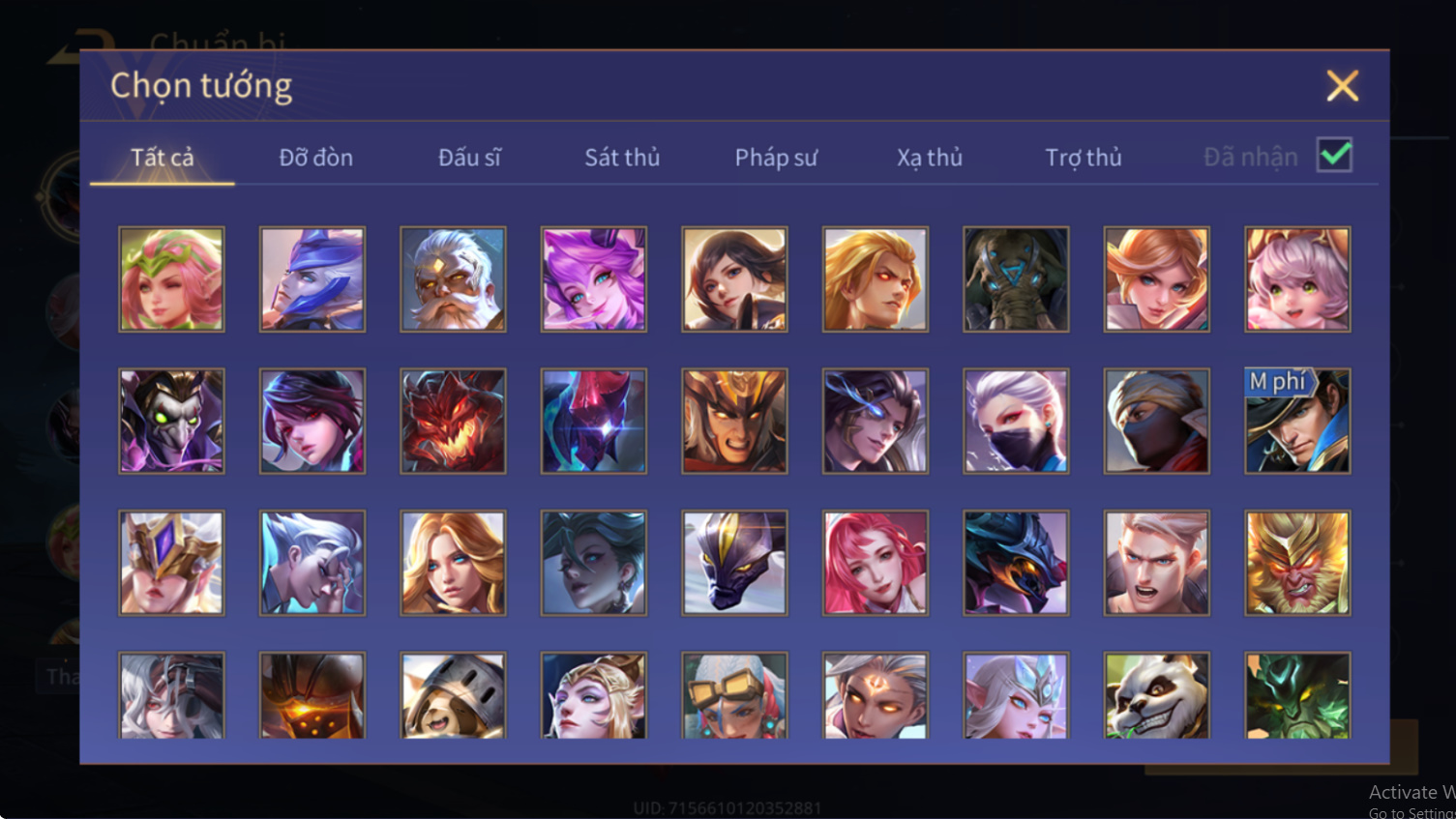Image resolution: width=1456 pixels, height=819 pixels.
Task: Open the Đấu sĩ tab
Action: (x=469, y=157)
